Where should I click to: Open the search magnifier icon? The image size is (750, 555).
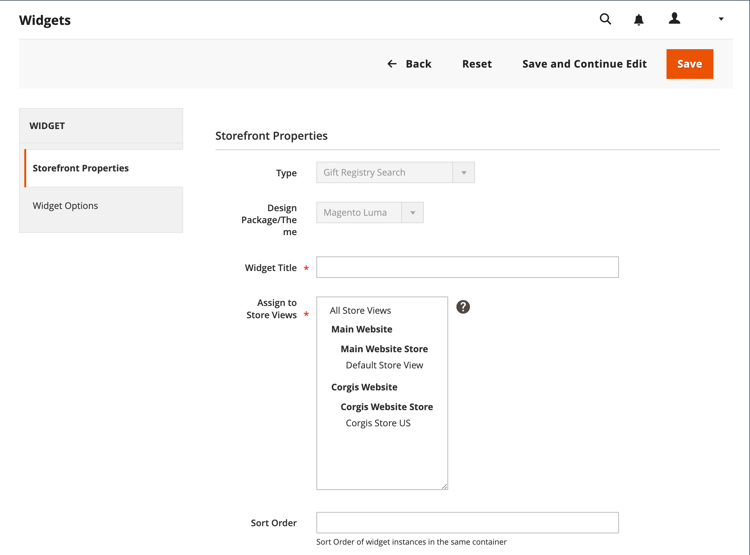[605, 19]
